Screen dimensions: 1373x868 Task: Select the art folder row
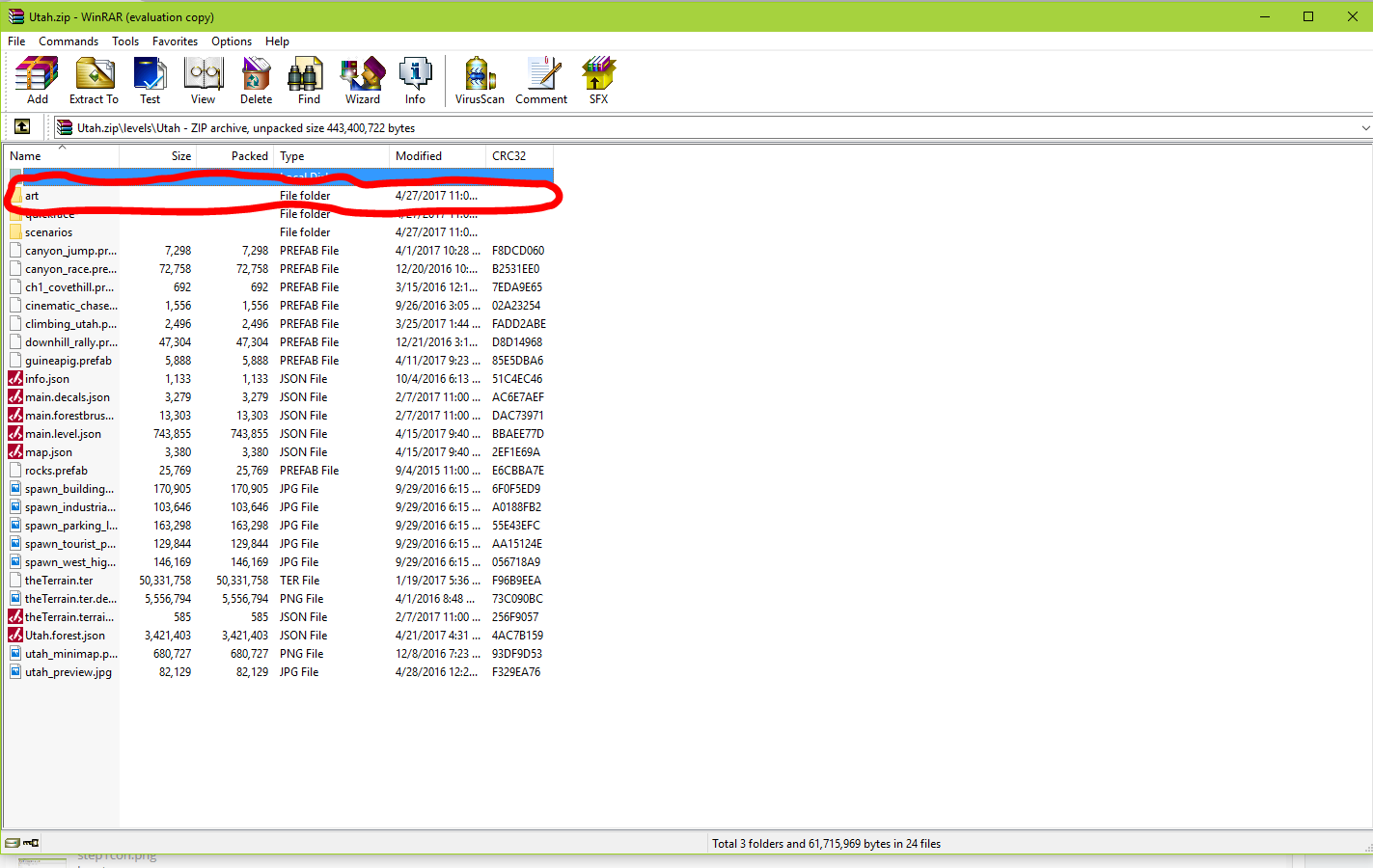click(280, 196)
